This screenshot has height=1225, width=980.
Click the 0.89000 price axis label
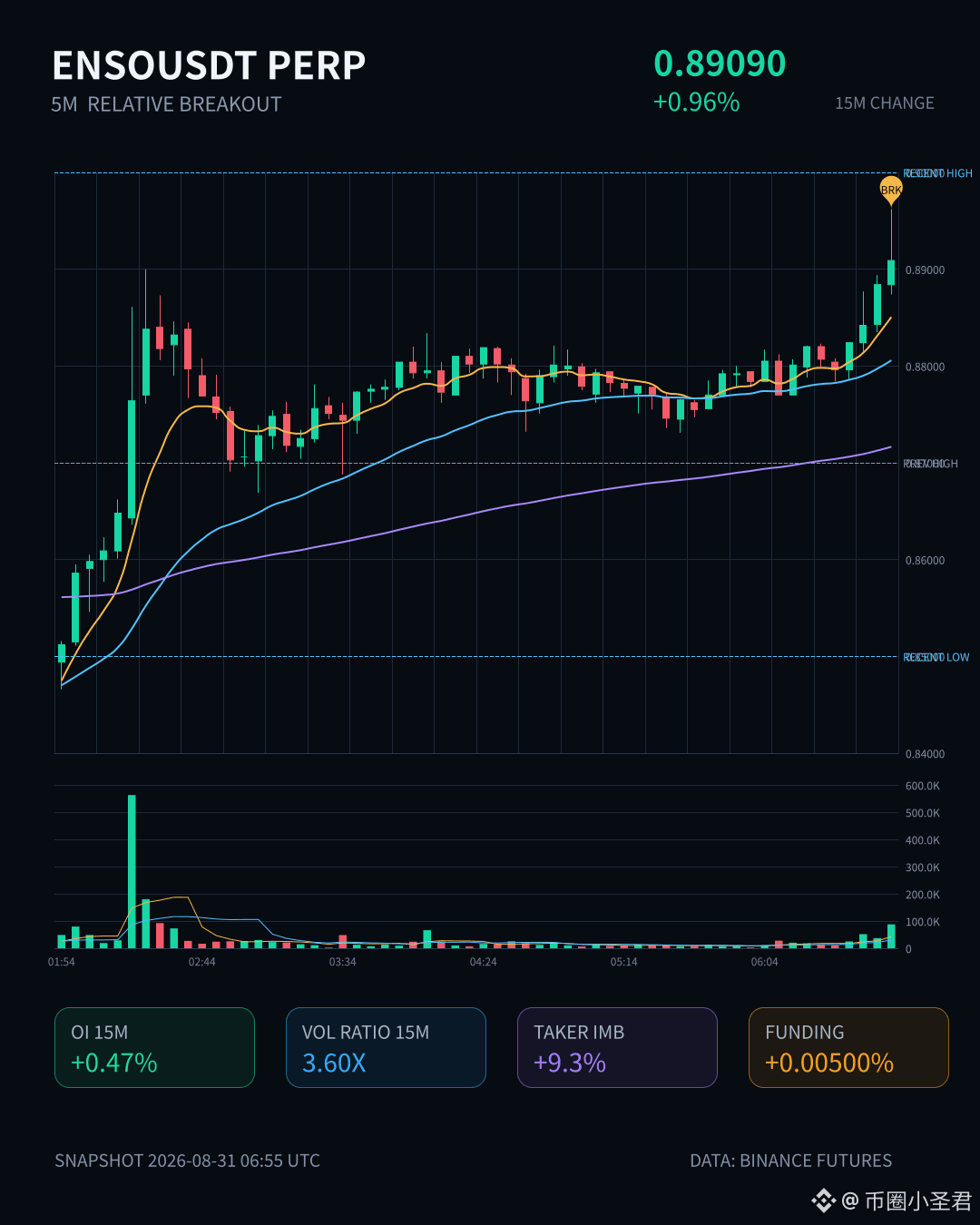click(925, 270)
